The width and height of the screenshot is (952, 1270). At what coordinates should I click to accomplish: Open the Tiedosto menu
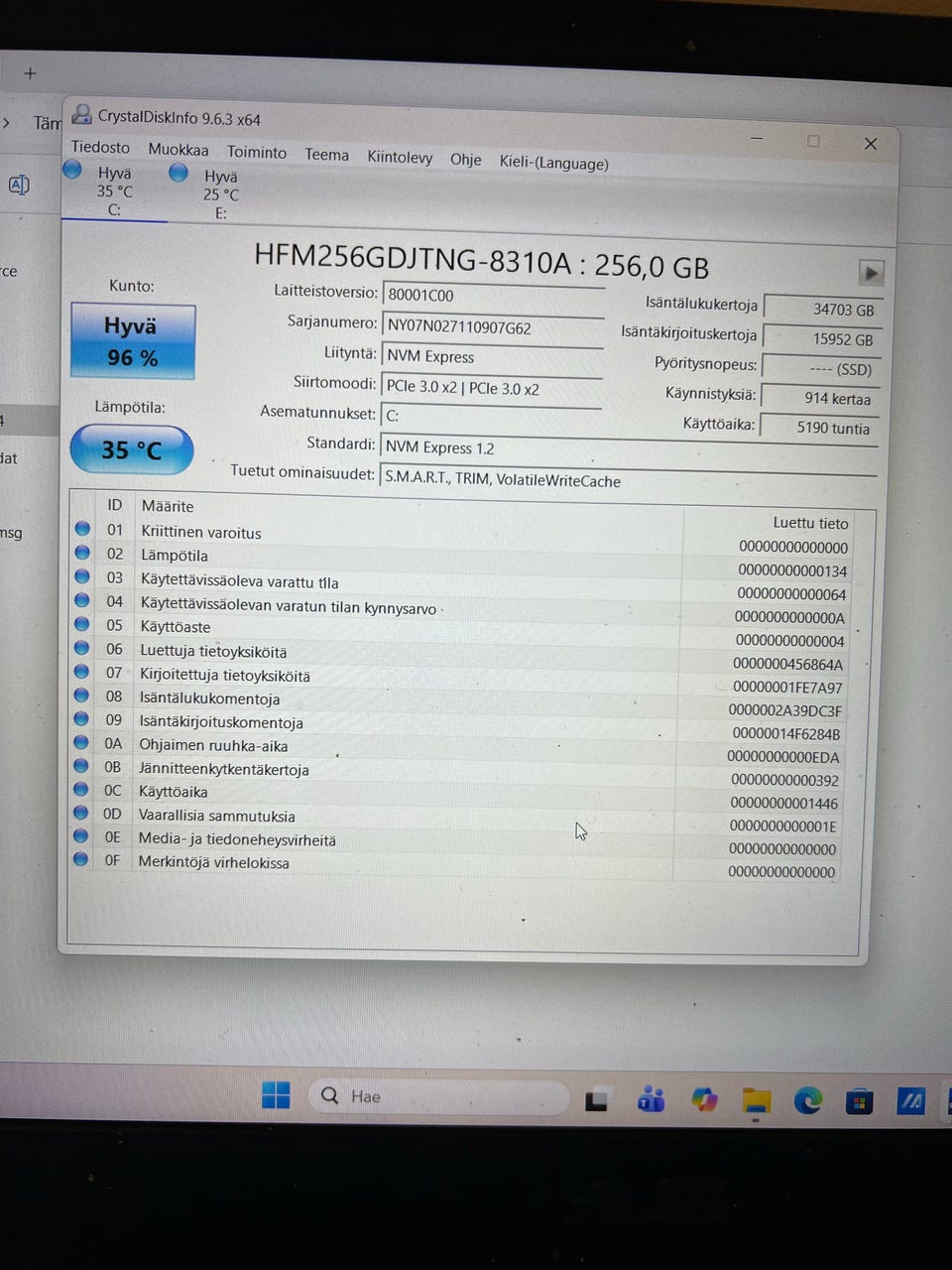100,147
